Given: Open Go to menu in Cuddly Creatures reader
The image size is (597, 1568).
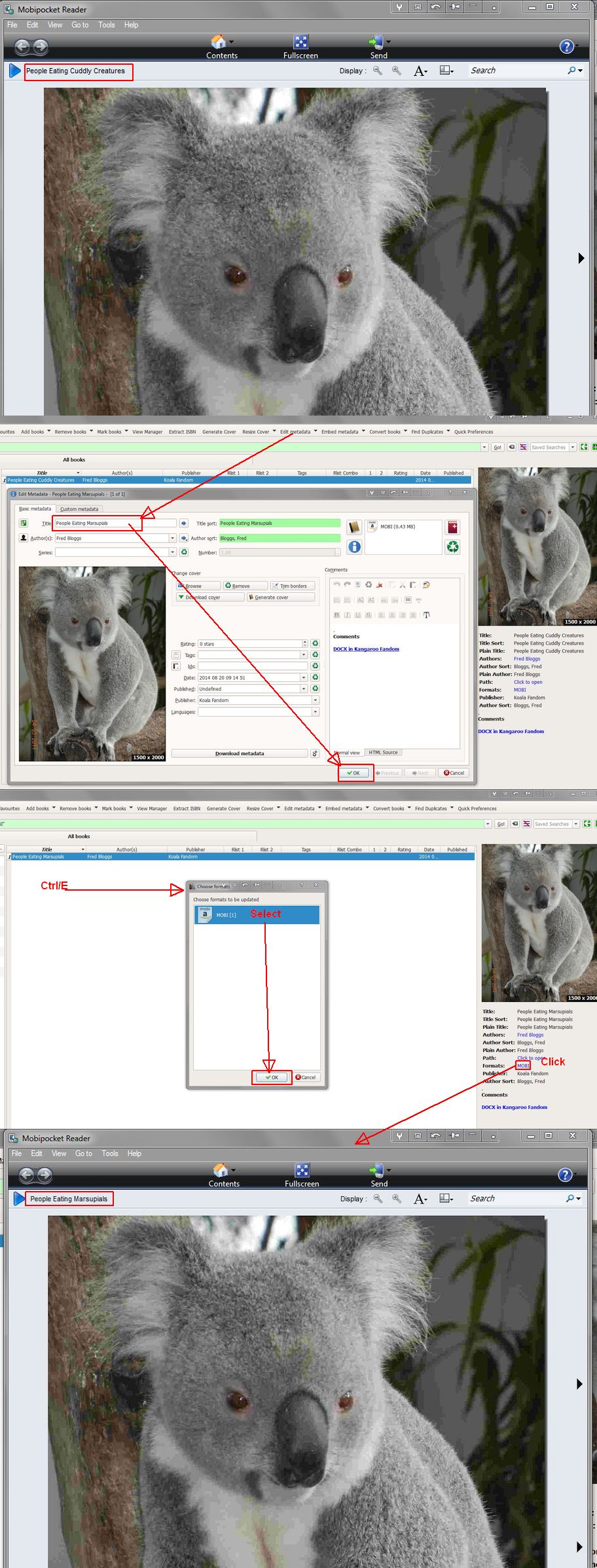Looking at the screenshot, I should [x=80, y=25].
